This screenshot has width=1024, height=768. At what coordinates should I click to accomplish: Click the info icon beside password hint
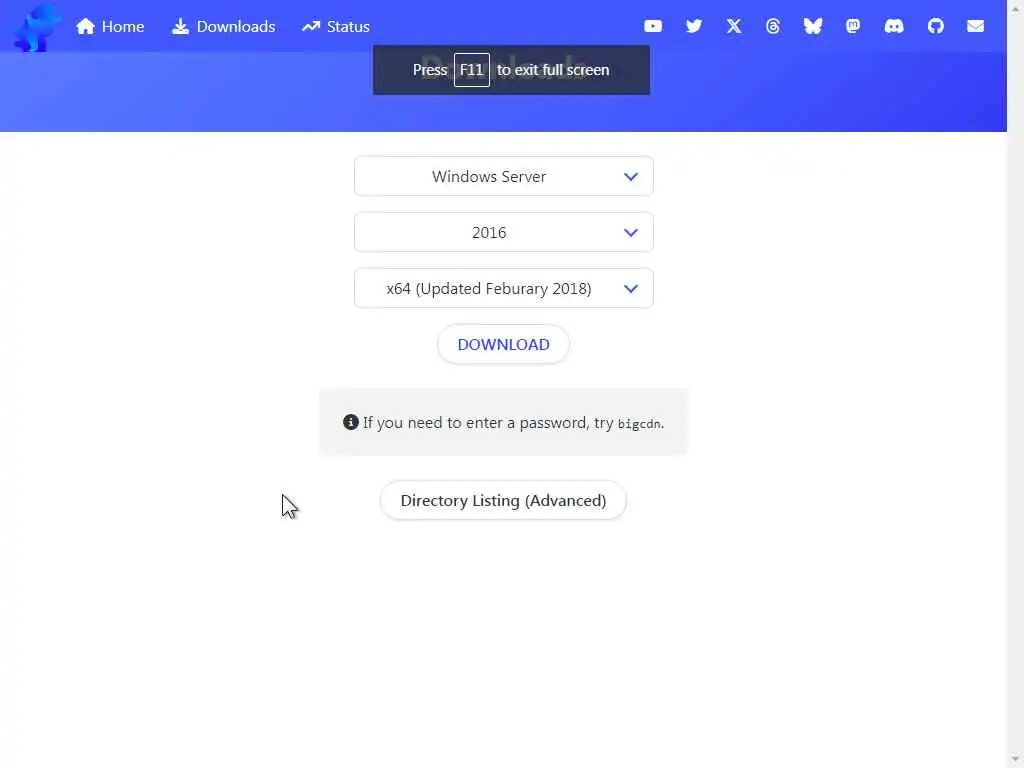click(351, 422)
